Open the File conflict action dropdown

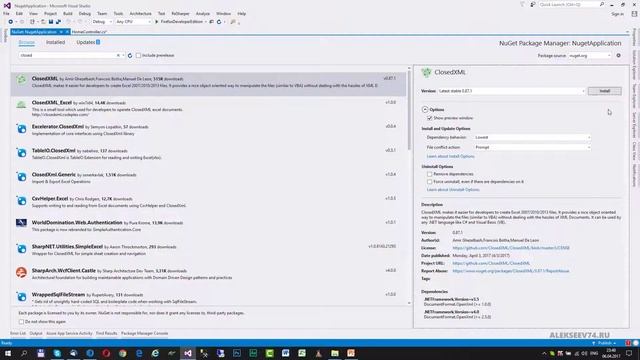click(x=532, y=147)
